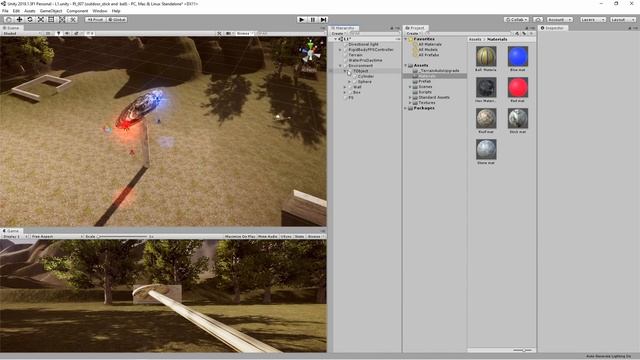Select All Prefabs favorite
Screen dimensions: 640x360
point(428,55)
